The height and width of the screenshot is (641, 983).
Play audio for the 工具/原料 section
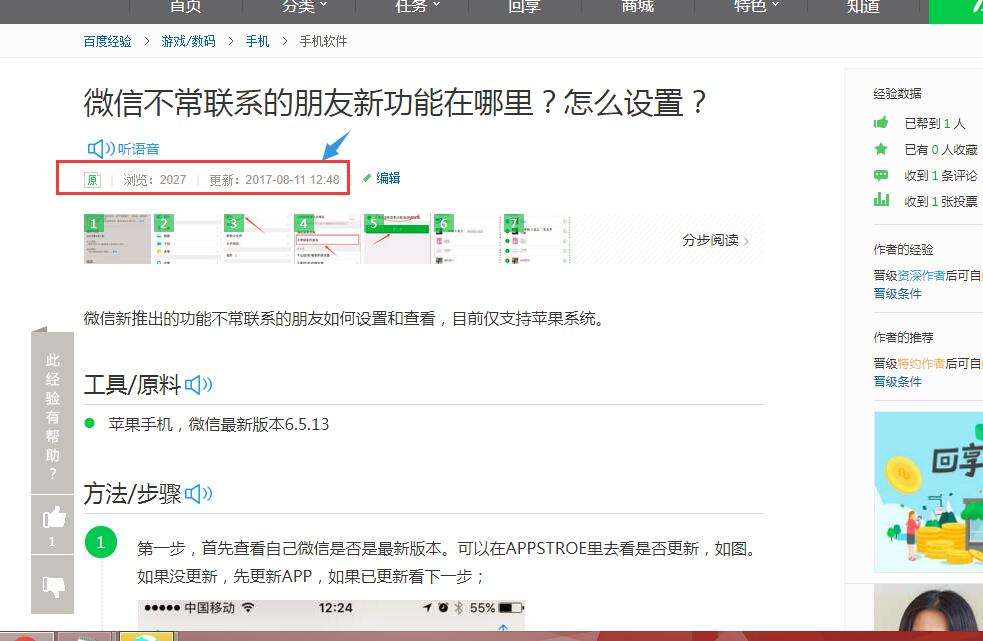coord(199,384)
